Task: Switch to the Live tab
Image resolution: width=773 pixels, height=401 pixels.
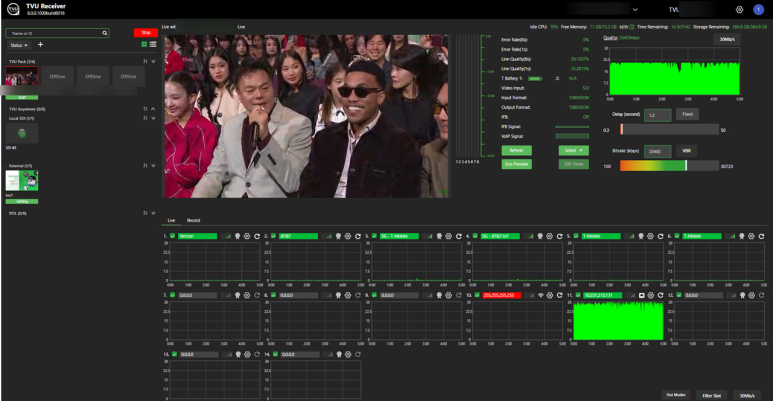Action: 171,220
